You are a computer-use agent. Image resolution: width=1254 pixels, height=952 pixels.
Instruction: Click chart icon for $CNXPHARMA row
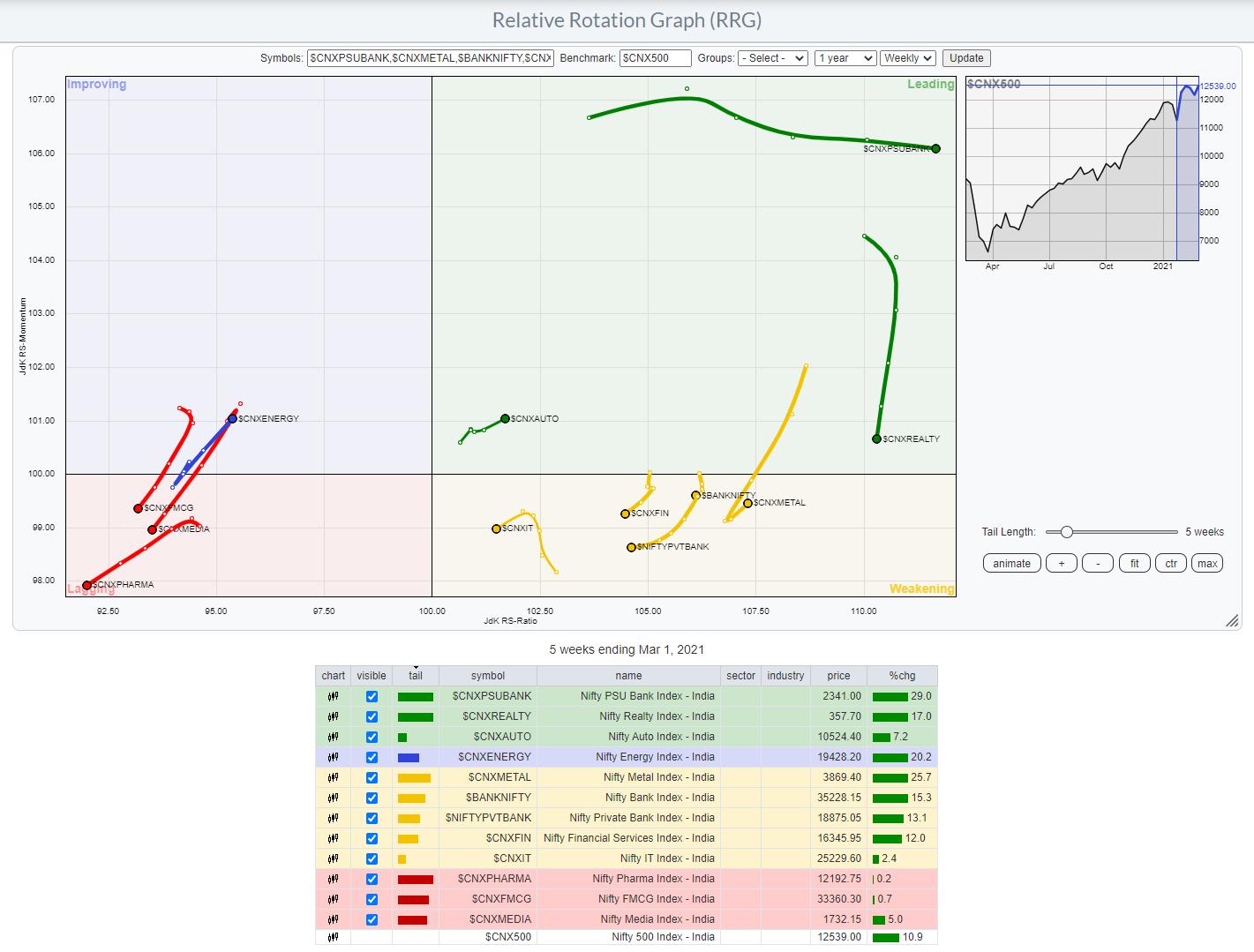tap(333, 879)
